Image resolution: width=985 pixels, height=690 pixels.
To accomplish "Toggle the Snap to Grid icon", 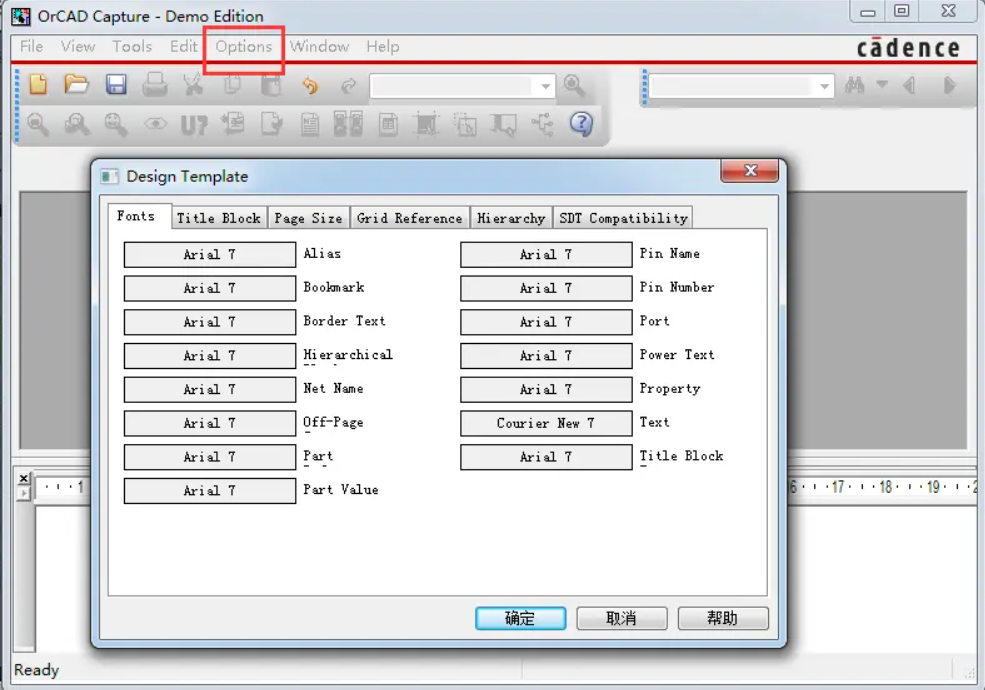I will pos(427,124).
